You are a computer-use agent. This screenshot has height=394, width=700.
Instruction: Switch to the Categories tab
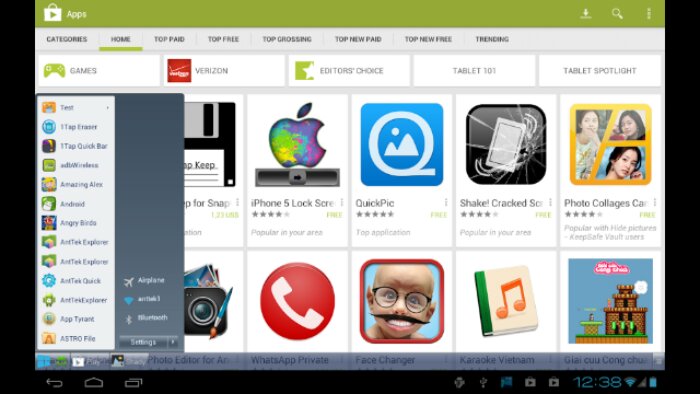tap(67, 39)
